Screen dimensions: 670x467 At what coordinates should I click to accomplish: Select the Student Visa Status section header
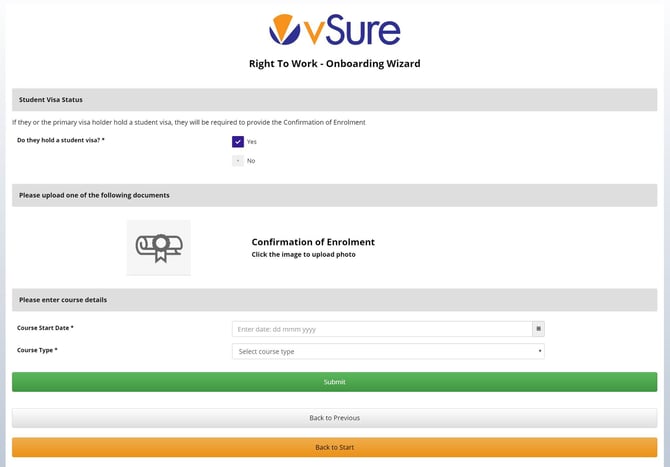[51, 100]
